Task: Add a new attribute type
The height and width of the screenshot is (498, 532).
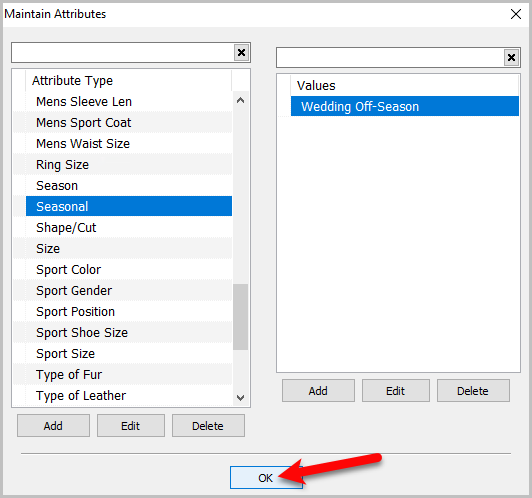Action: [53, 425]
